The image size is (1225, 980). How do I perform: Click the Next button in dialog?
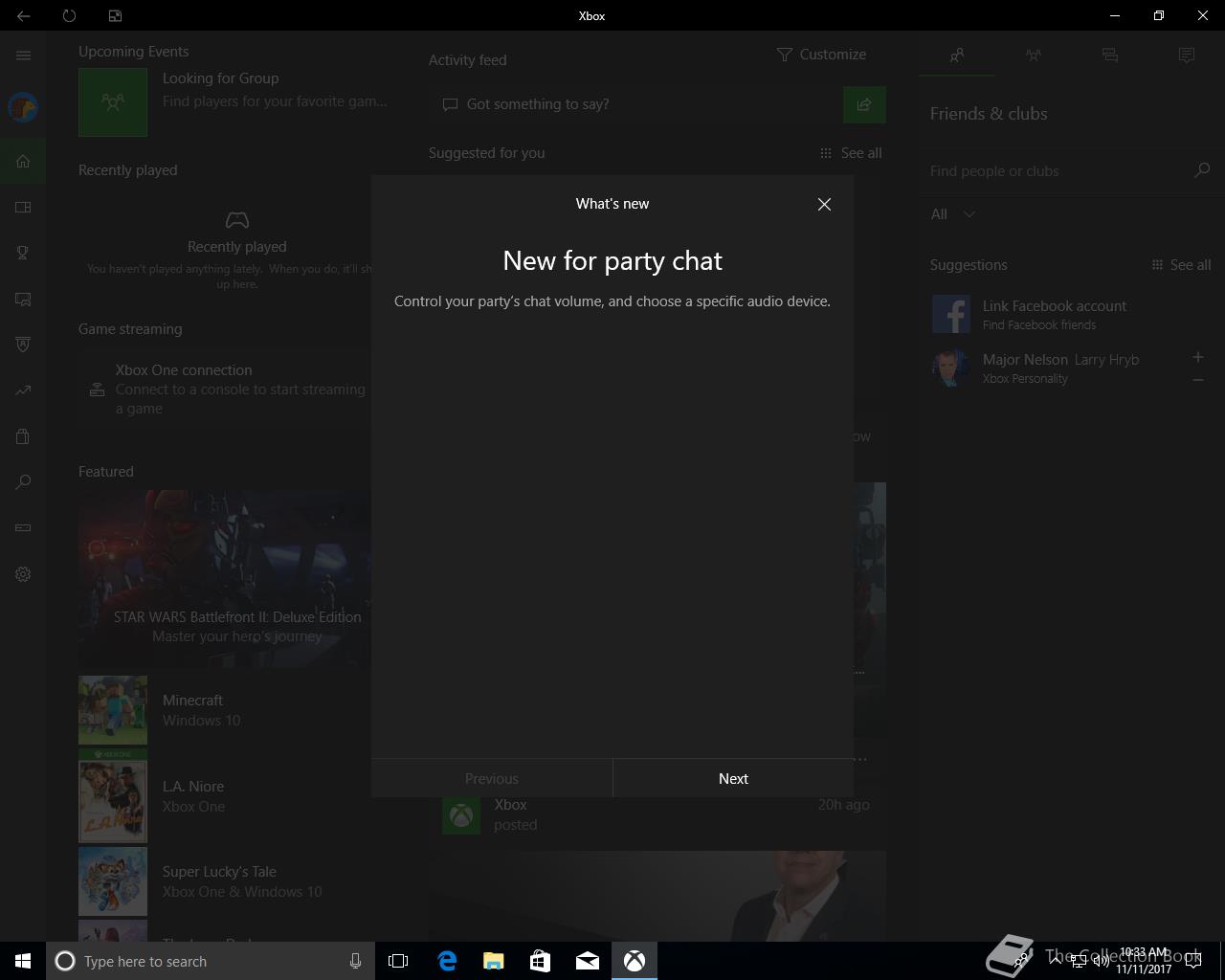(733, 778)
